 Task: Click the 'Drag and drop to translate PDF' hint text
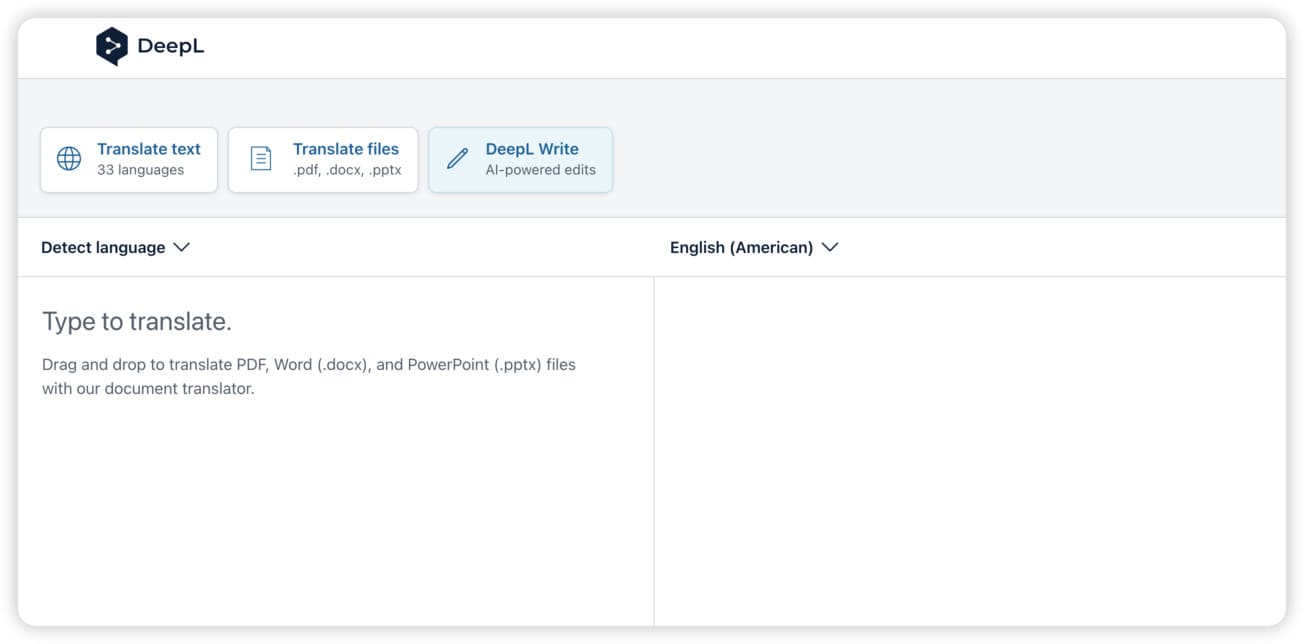(309, 376)
